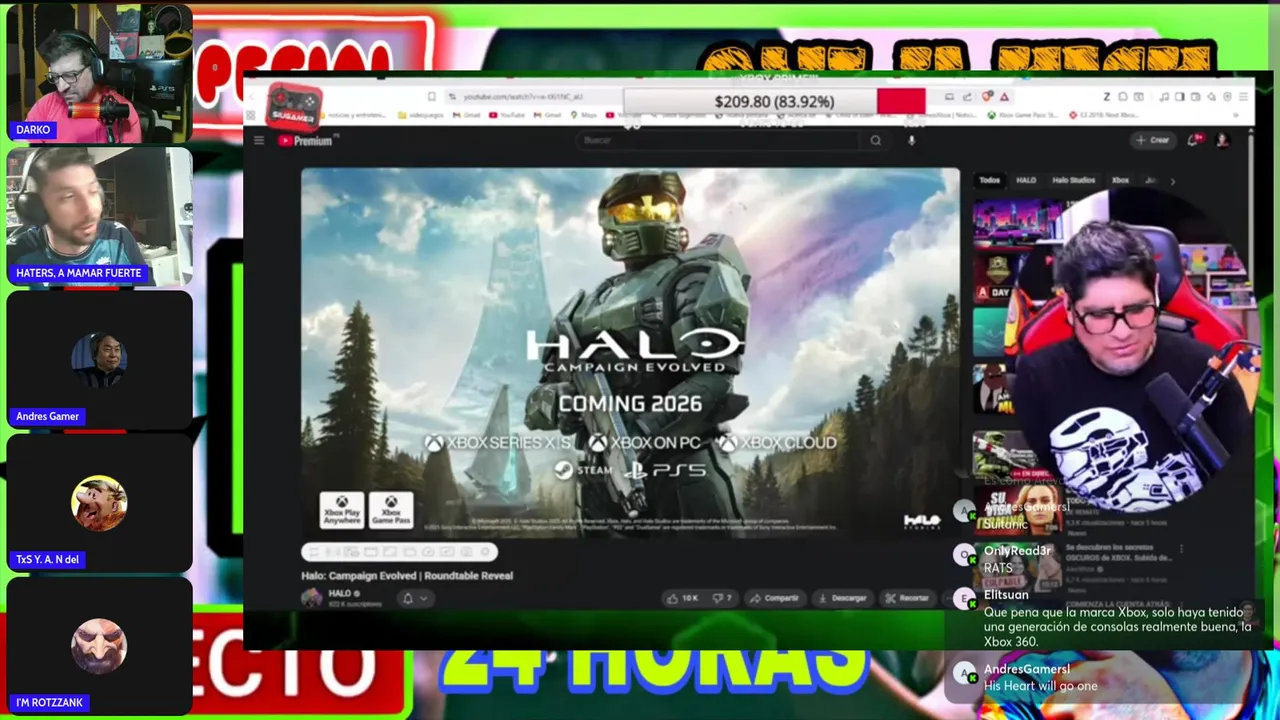1280x720 pixels.
Task: Open the Crear create button
Action: (x=1153, y=140)
